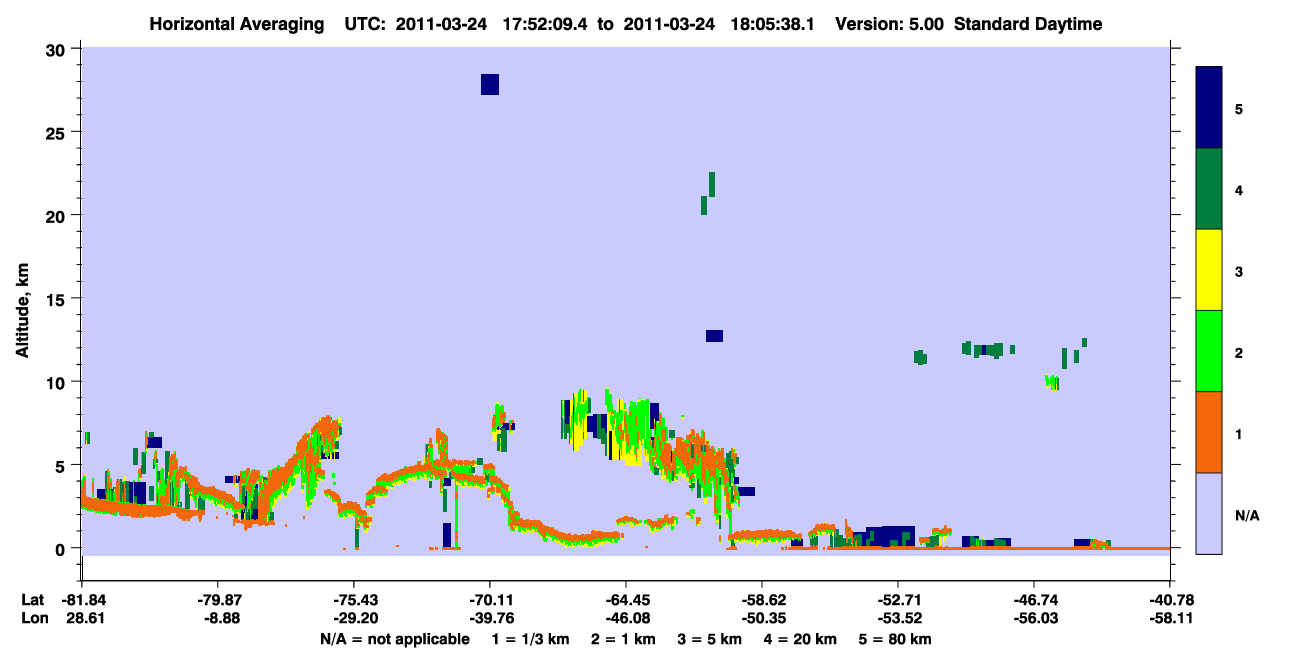Click longitude value '-50.35'

tap(762, 619)
